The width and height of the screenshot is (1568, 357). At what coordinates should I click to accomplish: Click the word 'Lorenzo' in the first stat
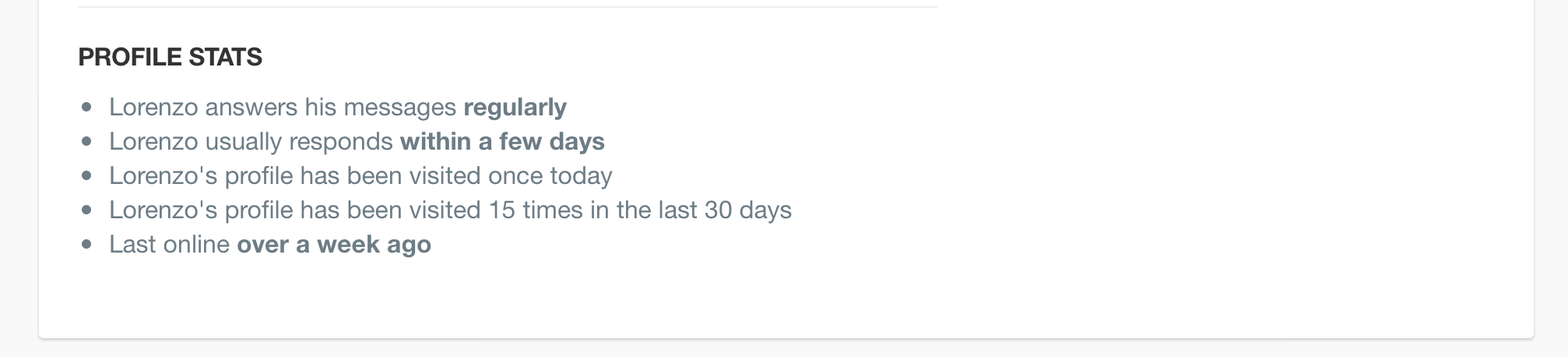point(153,108)
